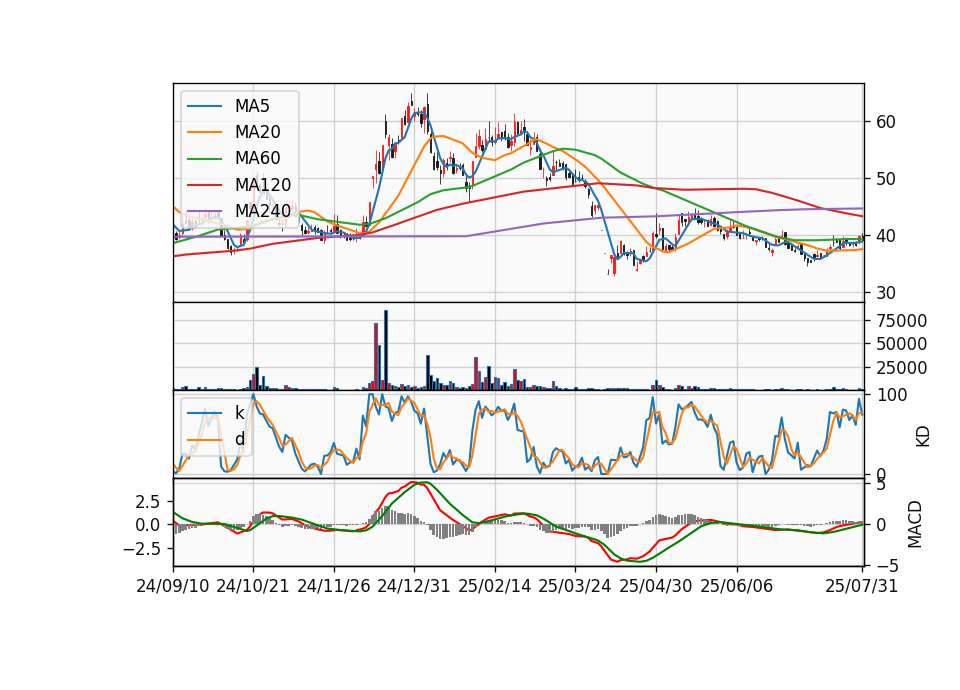960x690 pixels.
Task: Click the green MA60 legend line
Action: [204, 159]
